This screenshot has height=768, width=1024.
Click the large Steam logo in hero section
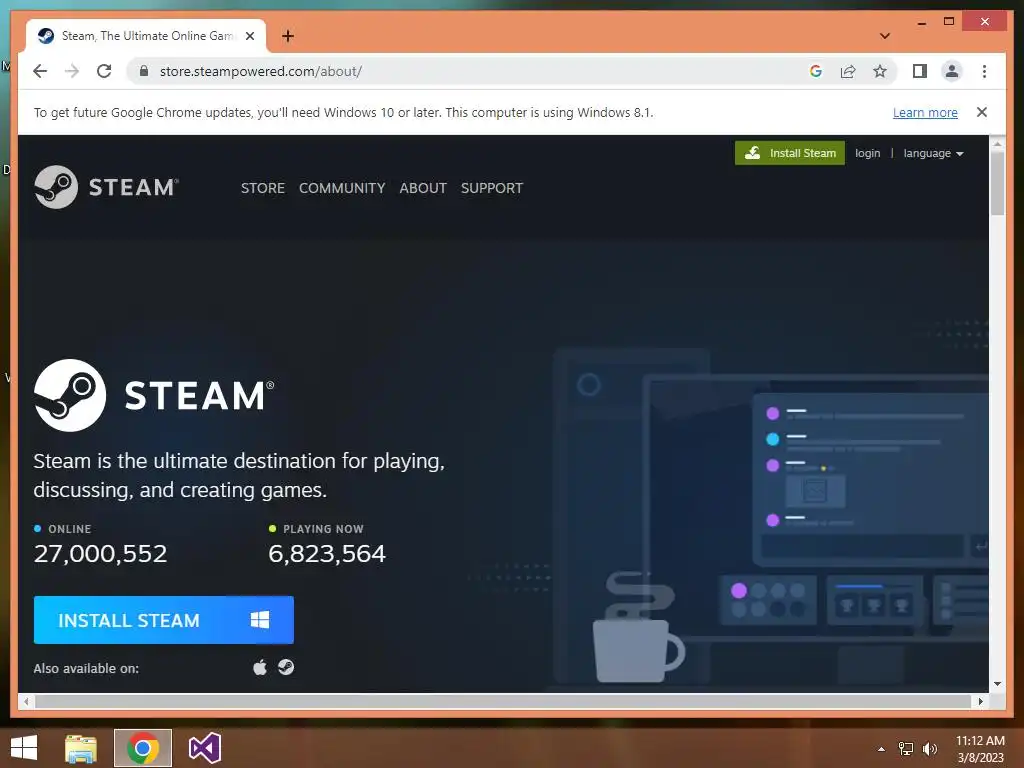154,395
